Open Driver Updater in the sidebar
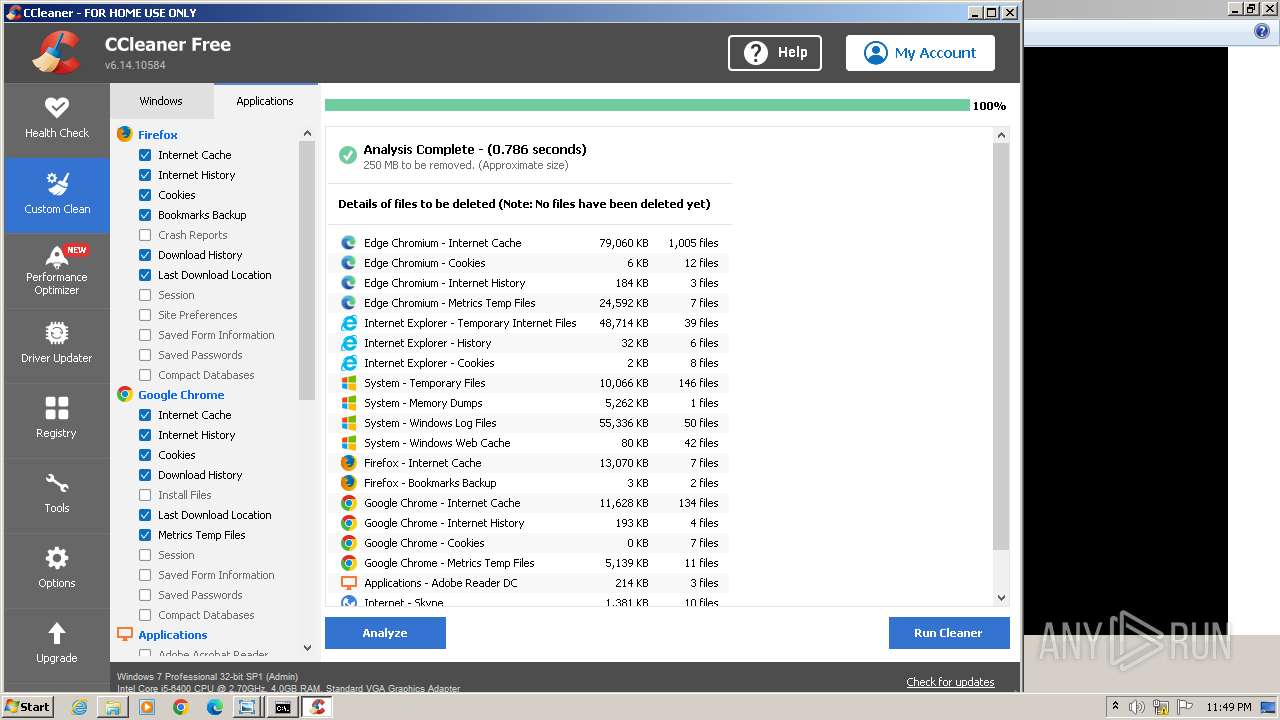This screenshot has height=720, width=1280. (x=57, y=343)
